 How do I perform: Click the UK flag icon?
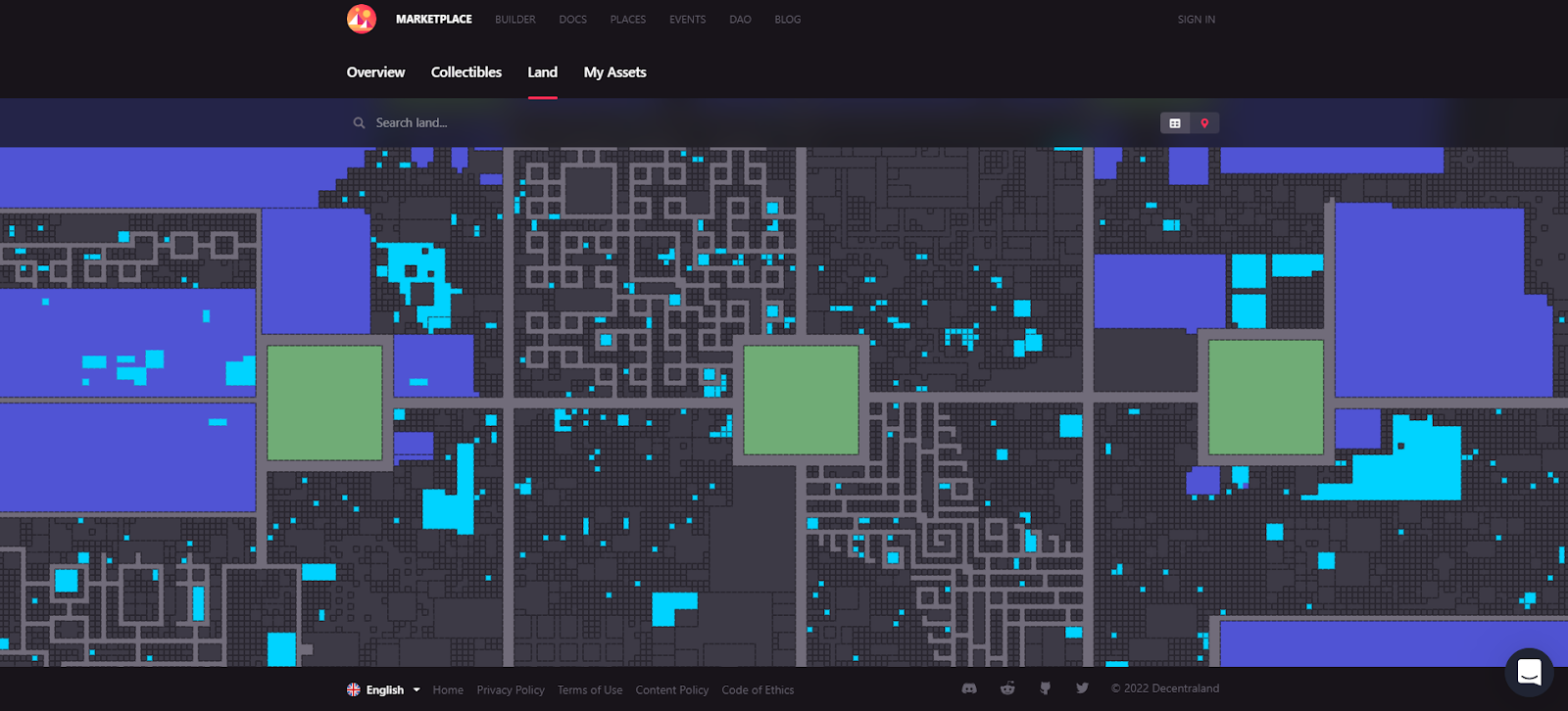(x=354, y=689)
